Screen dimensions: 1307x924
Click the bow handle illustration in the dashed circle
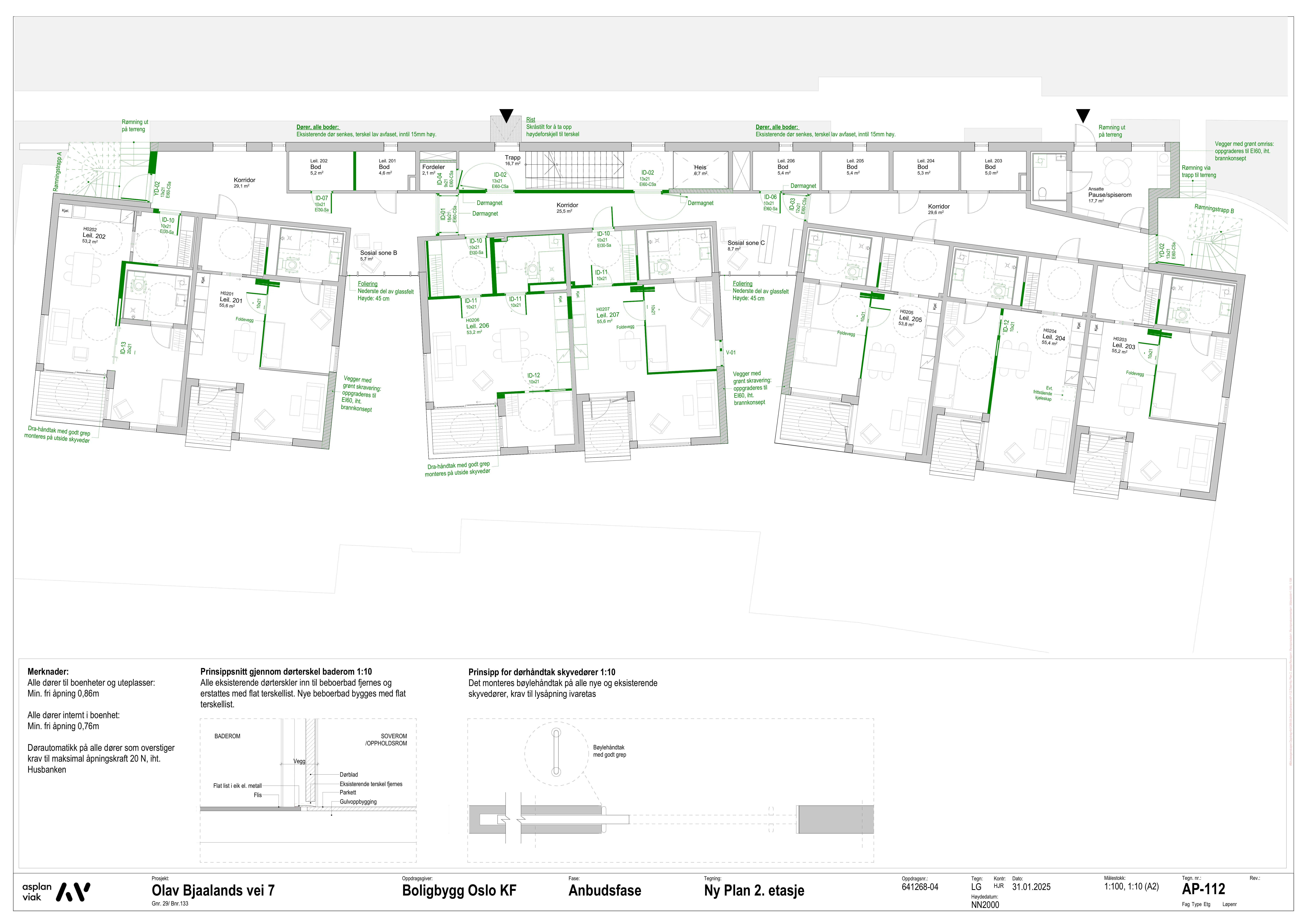point(556,752)
